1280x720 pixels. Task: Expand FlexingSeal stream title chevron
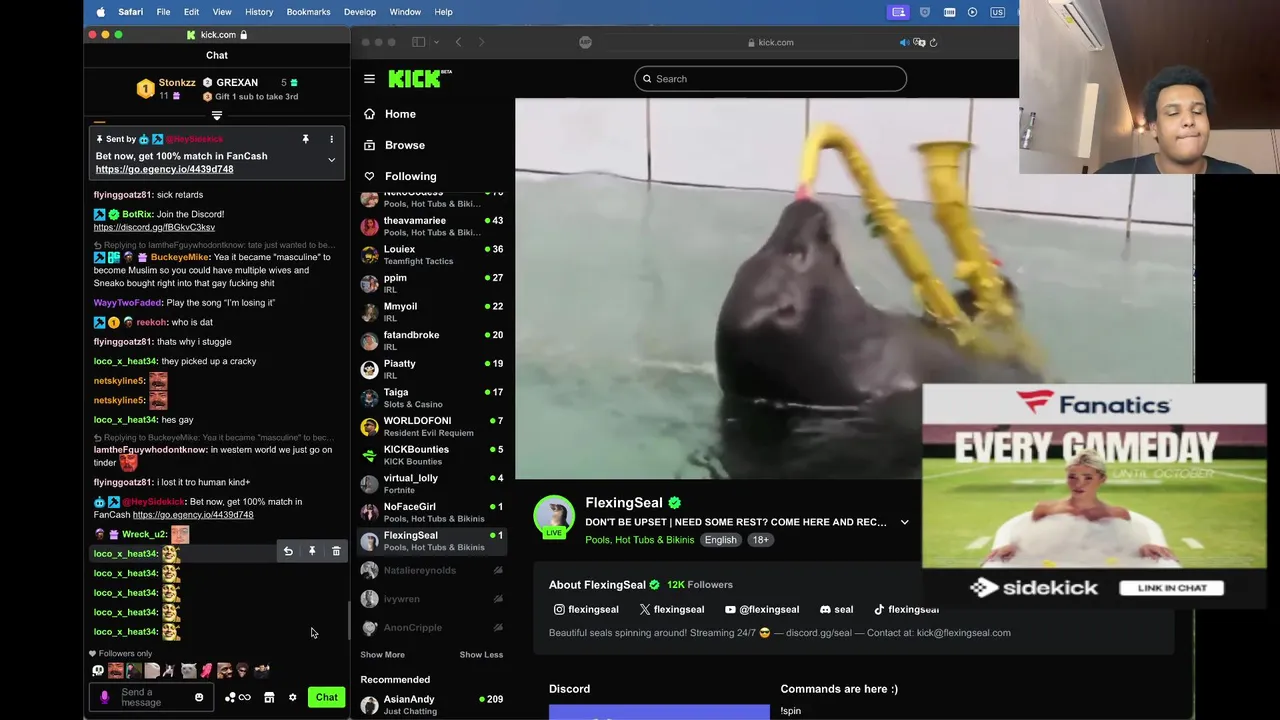904,522
